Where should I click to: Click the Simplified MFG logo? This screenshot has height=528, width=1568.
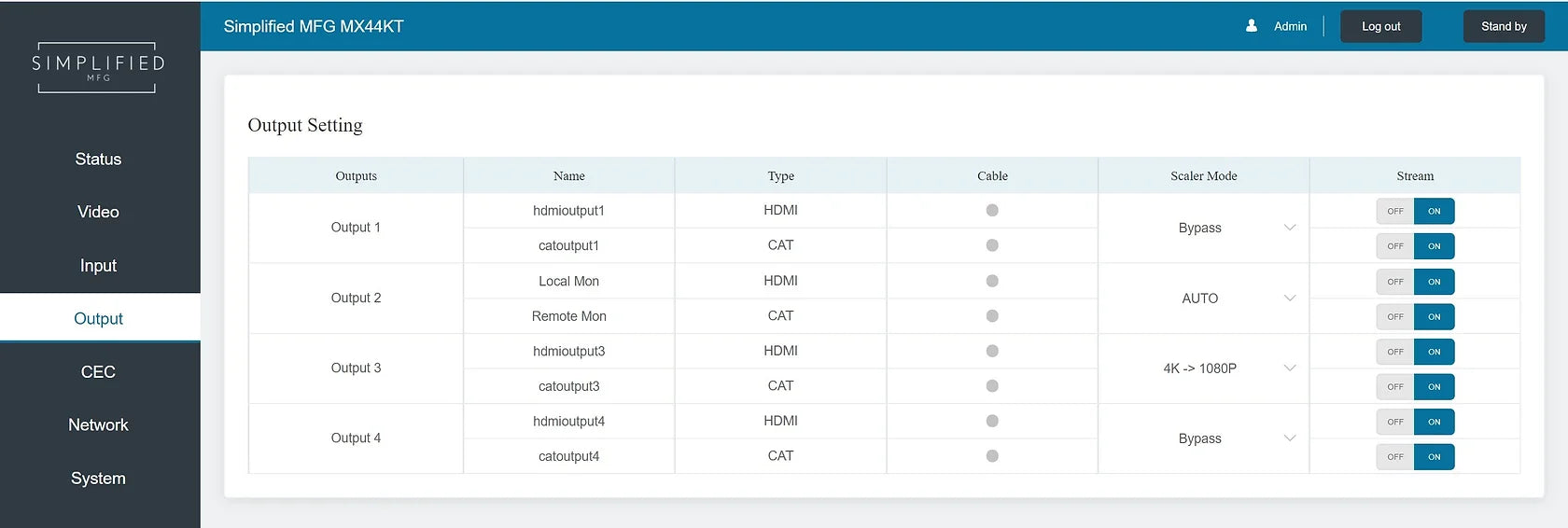pos(98,66)
